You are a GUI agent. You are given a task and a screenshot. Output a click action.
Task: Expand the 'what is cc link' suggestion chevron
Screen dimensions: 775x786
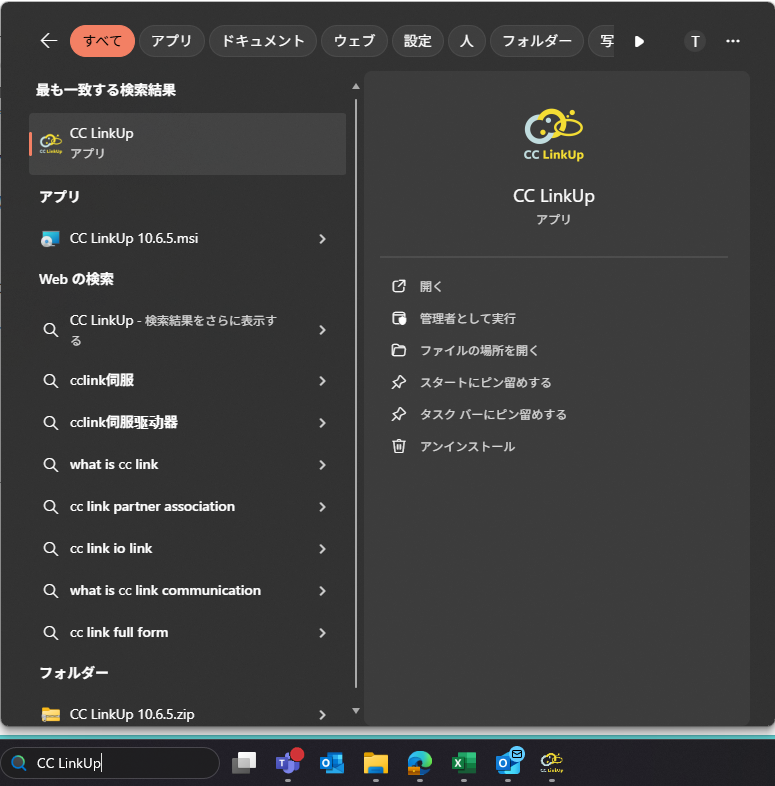(x=322, y=465)
